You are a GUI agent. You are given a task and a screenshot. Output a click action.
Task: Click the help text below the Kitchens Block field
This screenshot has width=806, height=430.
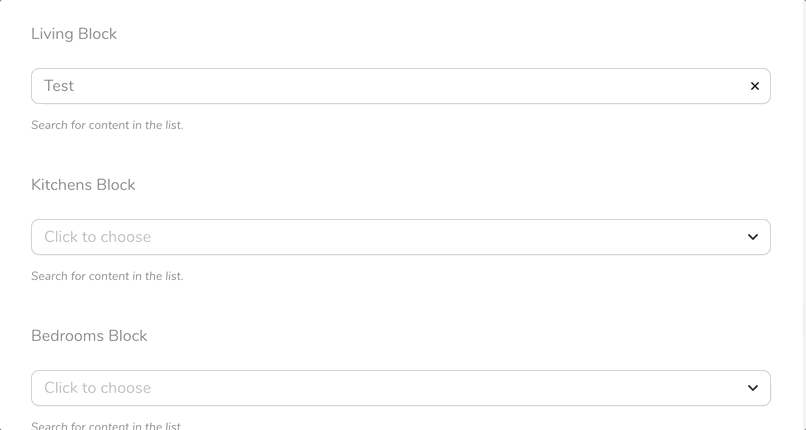pos(107,276)
